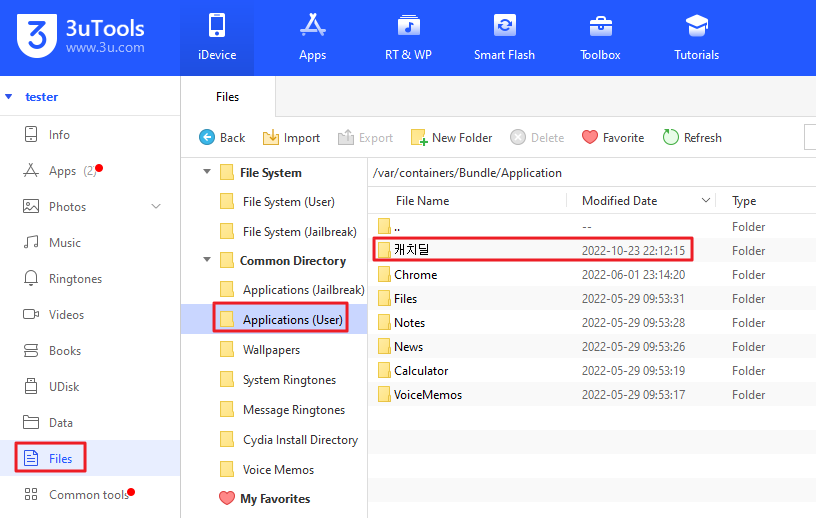Add to Favorite with heart button
Viewport: 816px width, 518px height.
pyautogui.click(x=613, y=137)
